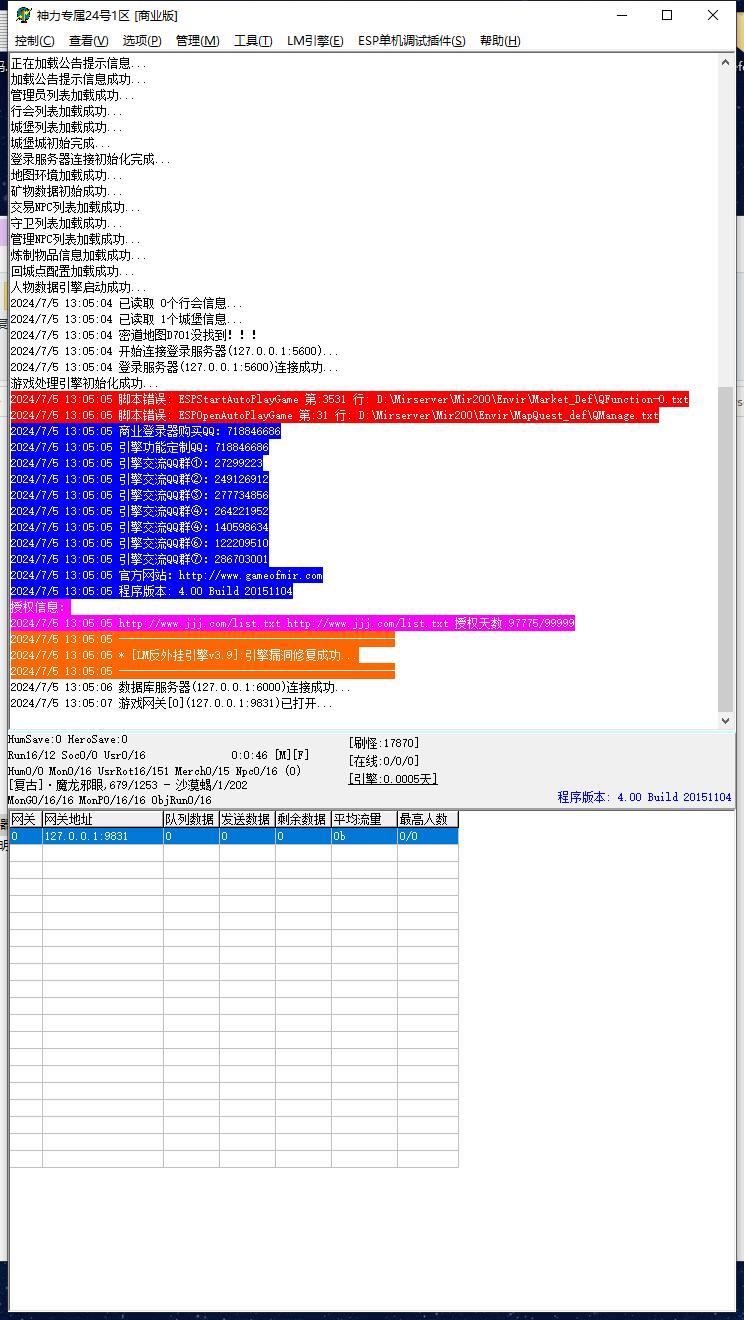Click the 引擎交流QQ群① 27299223 line
Image resolution: width=744 pixels, height=1320 pixels.
(136, 463)
